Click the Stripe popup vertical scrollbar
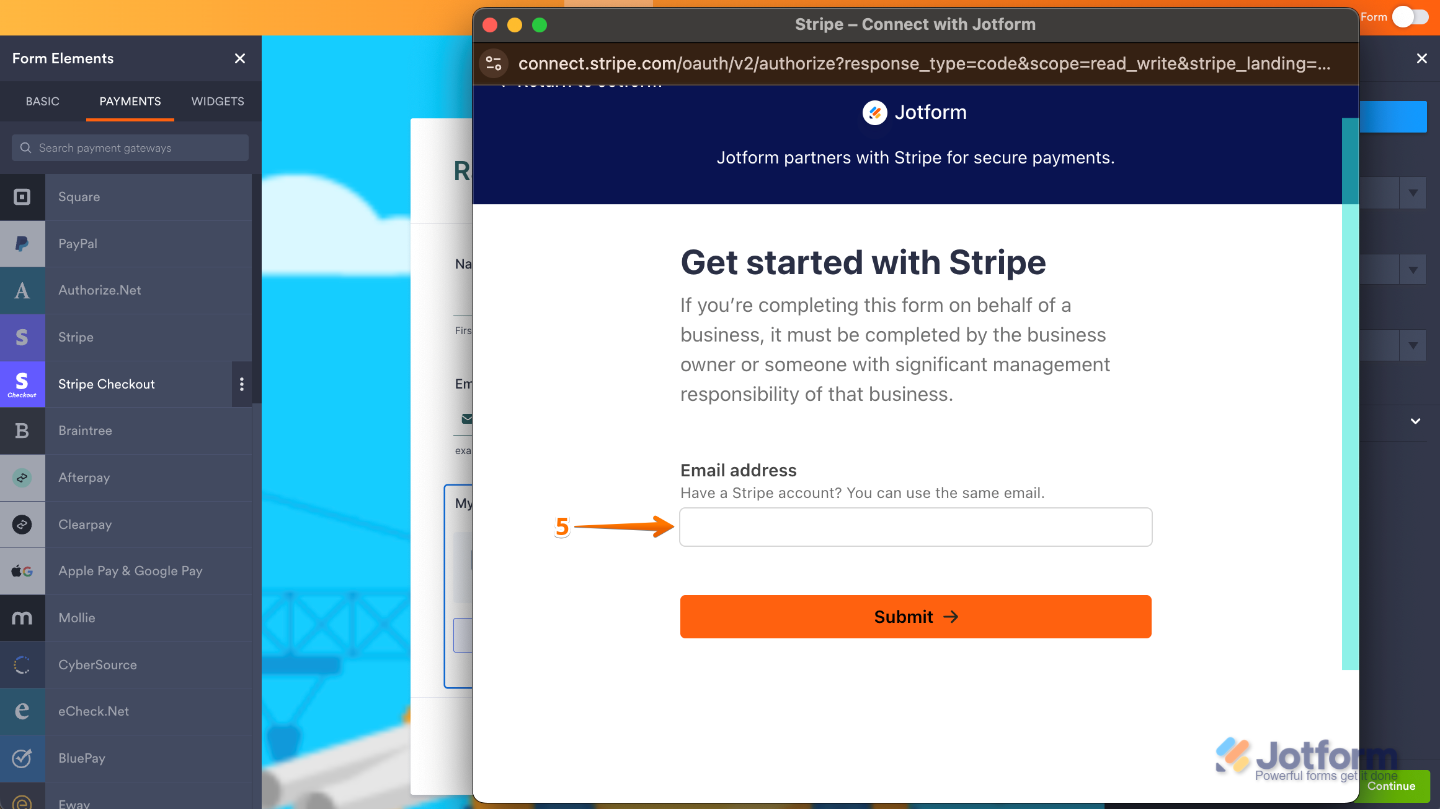Viewport: 1440px width, 809px height. click(1350, 394)
